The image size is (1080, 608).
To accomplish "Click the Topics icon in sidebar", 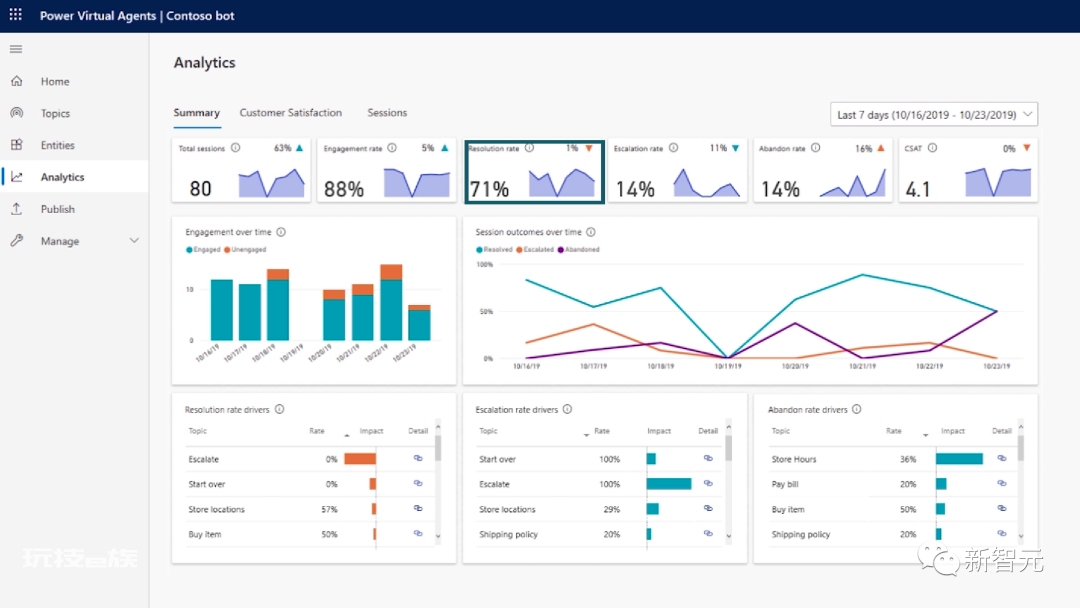I will click(x=17, y=113).
